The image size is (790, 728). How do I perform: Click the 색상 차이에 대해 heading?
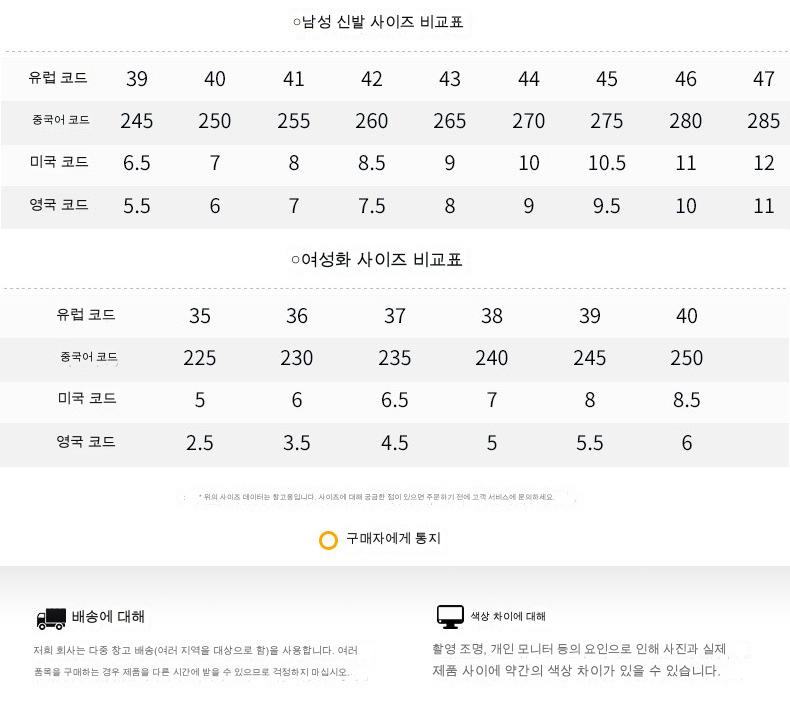click(508, 616)
